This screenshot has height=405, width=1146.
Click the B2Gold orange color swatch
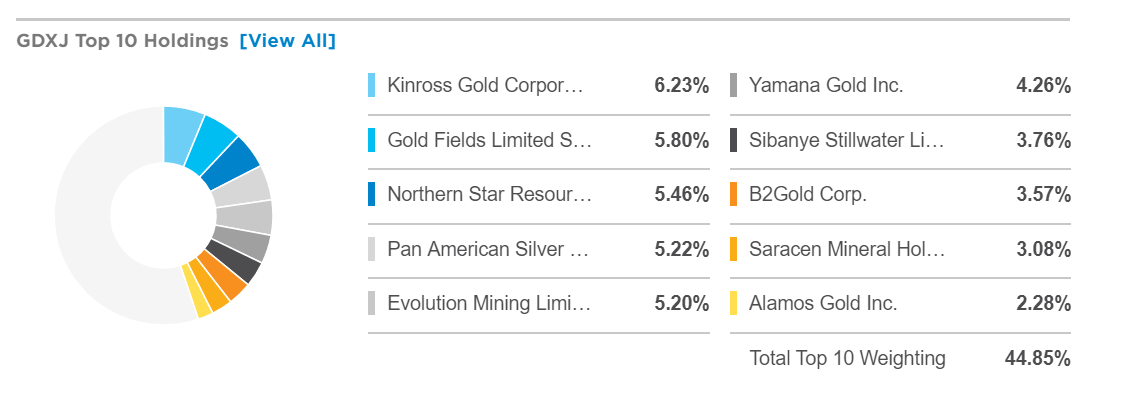point(734,194)
